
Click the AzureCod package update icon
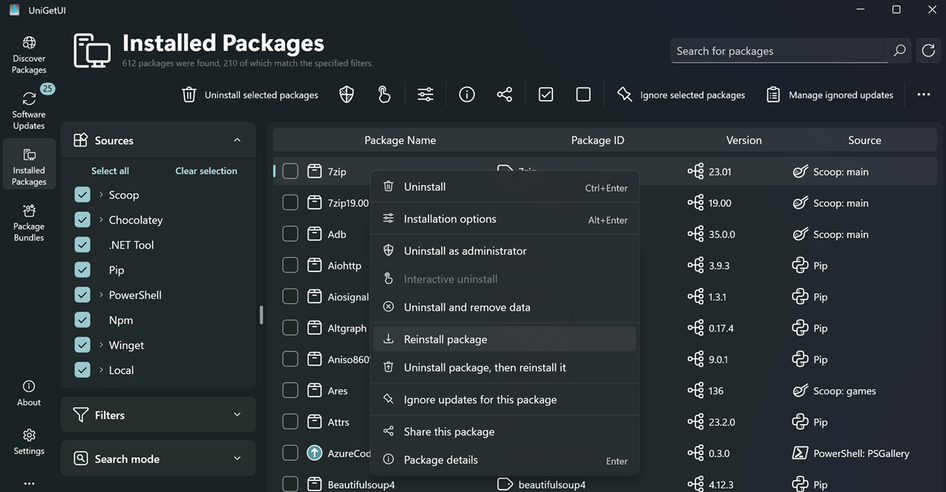point(314,453)
